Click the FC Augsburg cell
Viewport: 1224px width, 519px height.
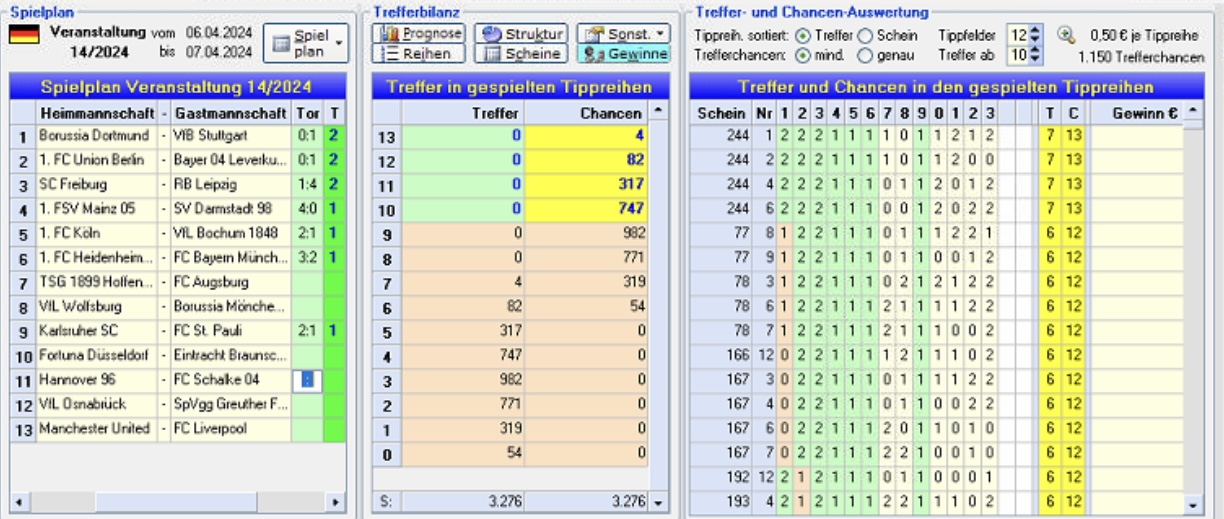coord(232,281)
